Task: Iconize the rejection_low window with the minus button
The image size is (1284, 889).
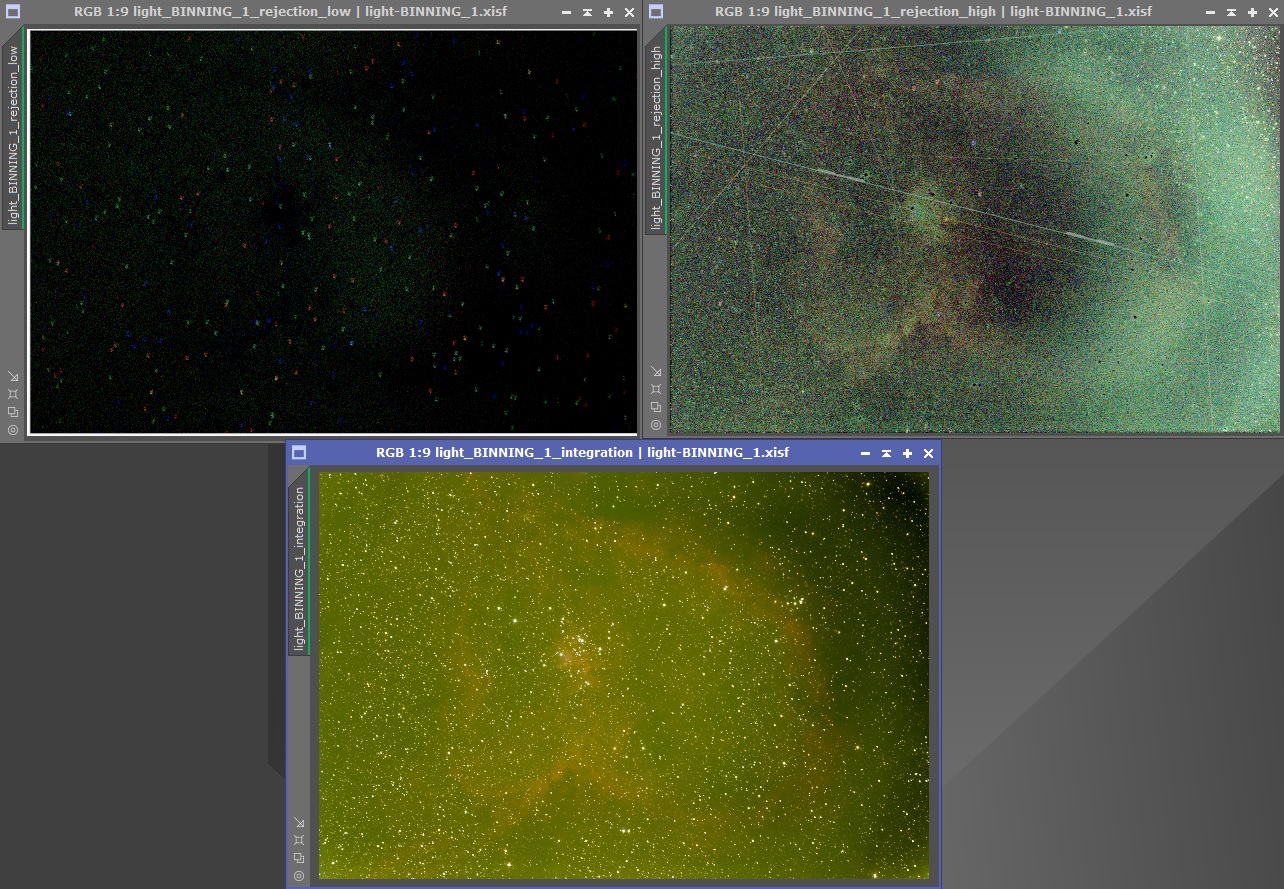Action: coord(566,12)
